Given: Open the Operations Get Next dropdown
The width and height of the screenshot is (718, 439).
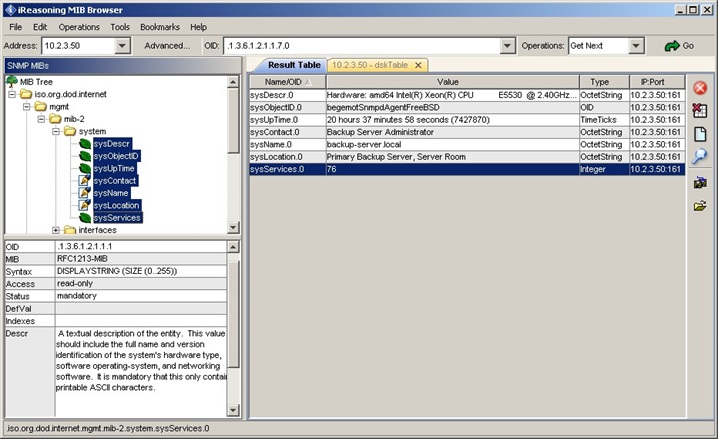Looking at the screenshot, I should coord(636,46).
